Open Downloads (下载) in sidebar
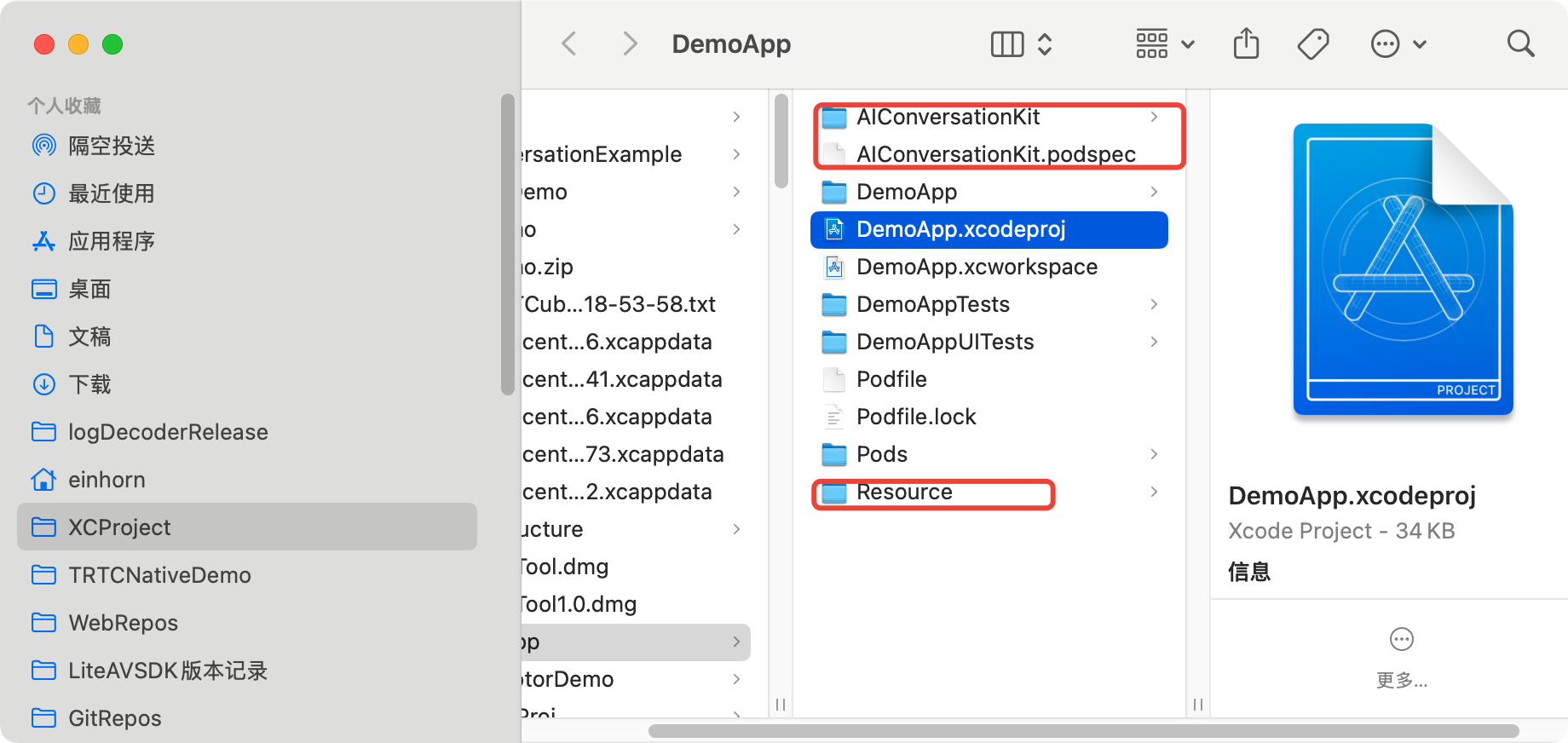 (89, 384)
